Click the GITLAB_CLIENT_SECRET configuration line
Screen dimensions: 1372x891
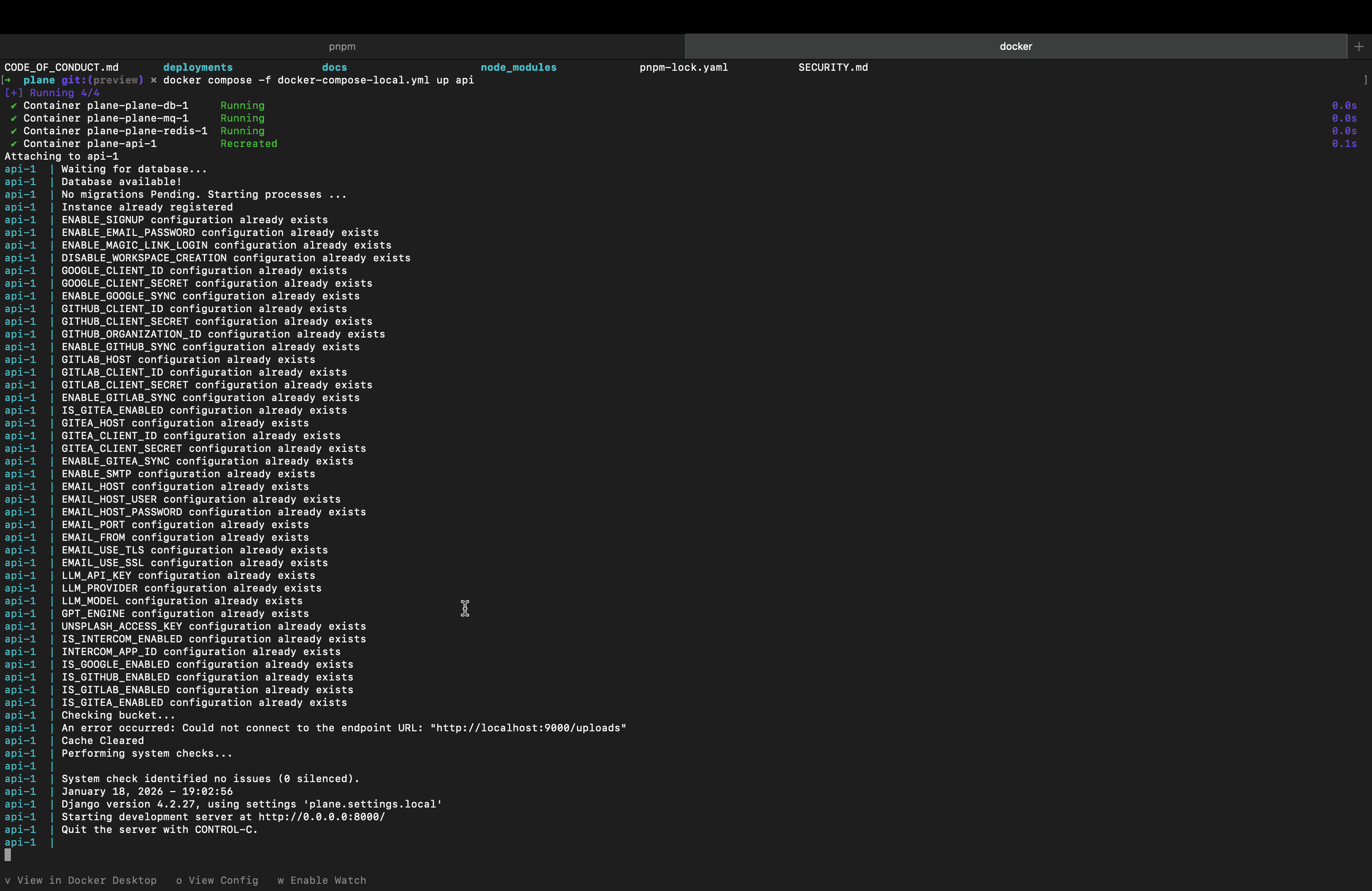(x=217, y=384)
